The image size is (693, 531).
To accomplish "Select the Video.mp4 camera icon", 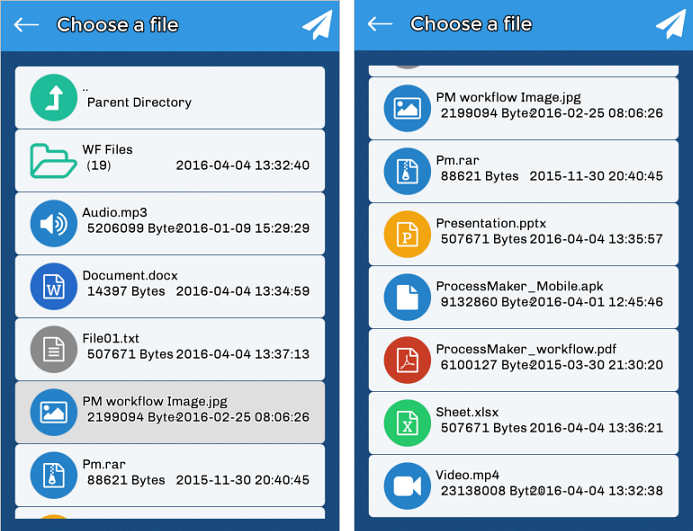I will click(x=407, y=485).
